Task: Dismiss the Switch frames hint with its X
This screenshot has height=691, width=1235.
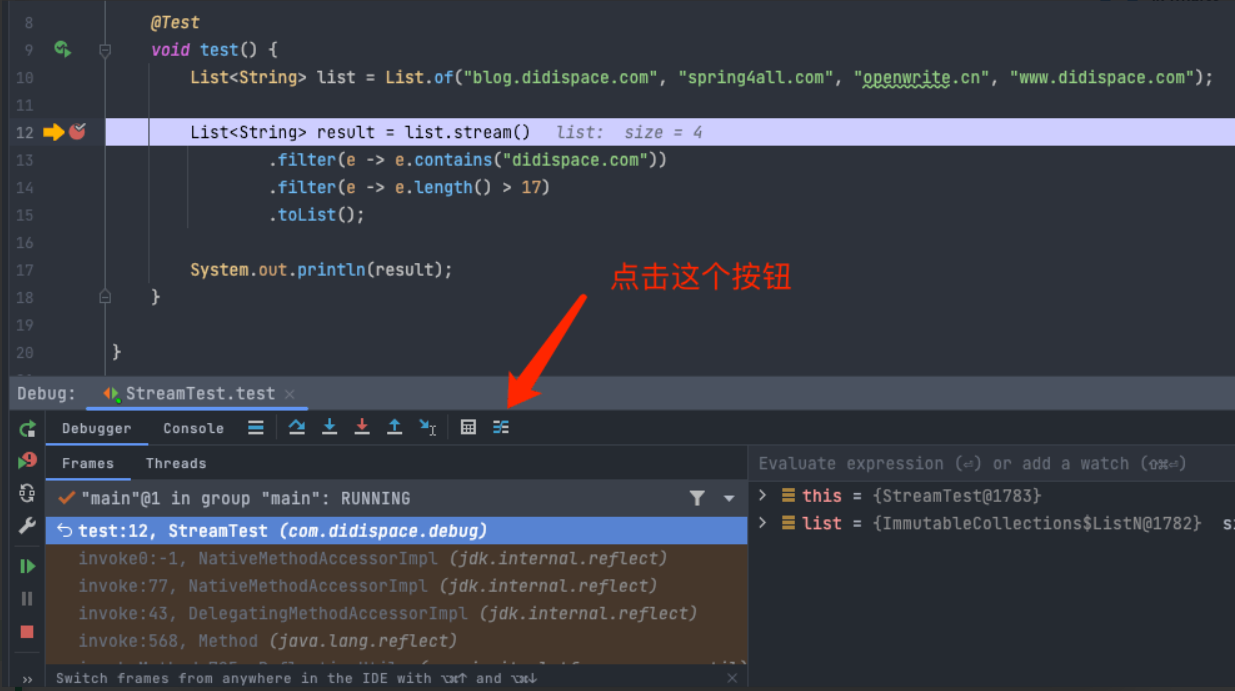Action: [732, 678]
